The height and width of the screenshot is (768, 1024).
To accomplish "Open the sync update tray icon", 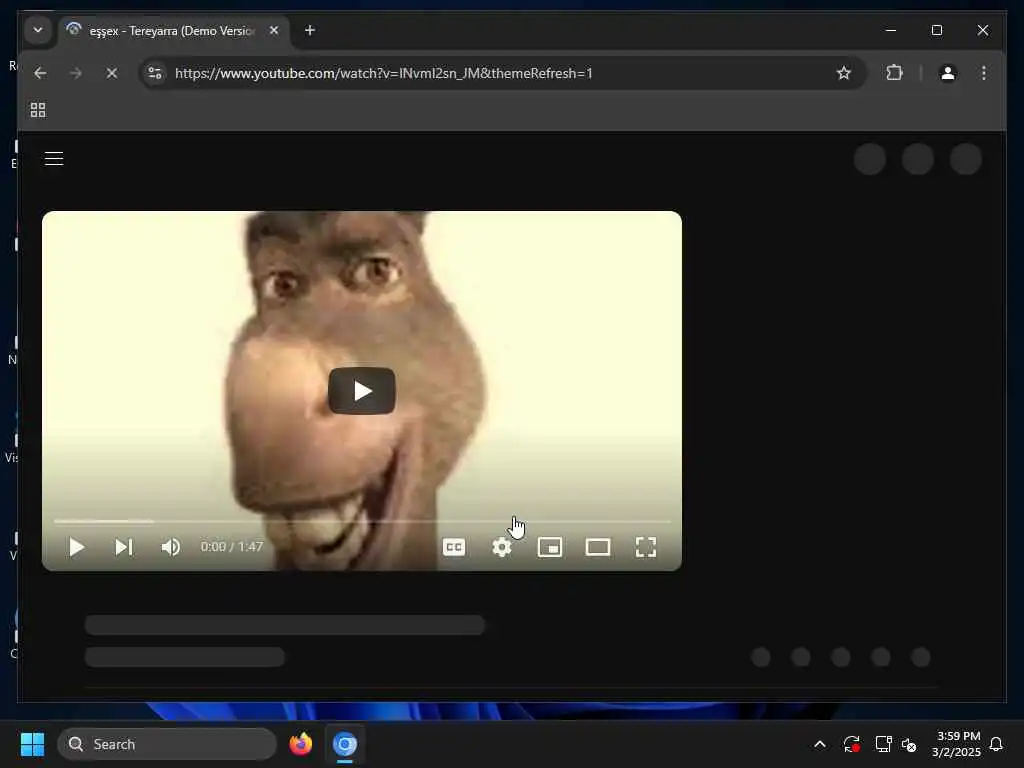I will (851, 744).
